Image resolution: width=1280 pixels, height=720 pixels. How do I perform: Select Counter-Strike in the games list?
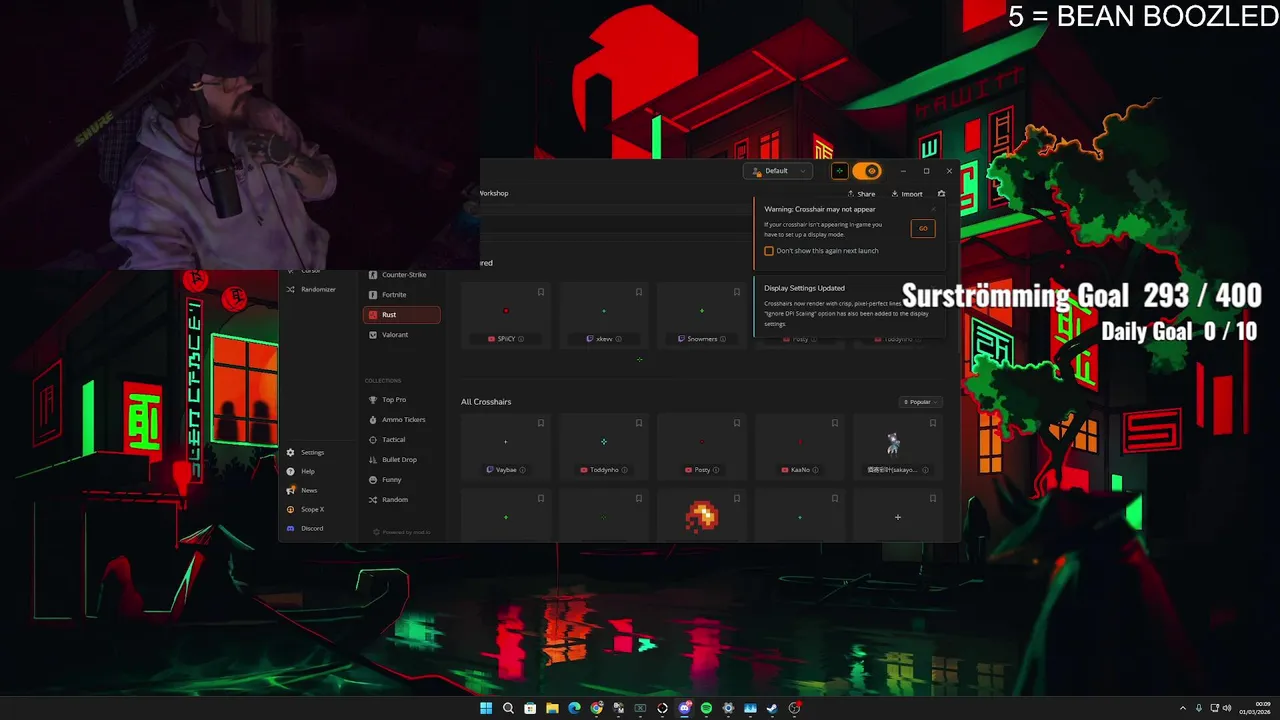(401, 275)
